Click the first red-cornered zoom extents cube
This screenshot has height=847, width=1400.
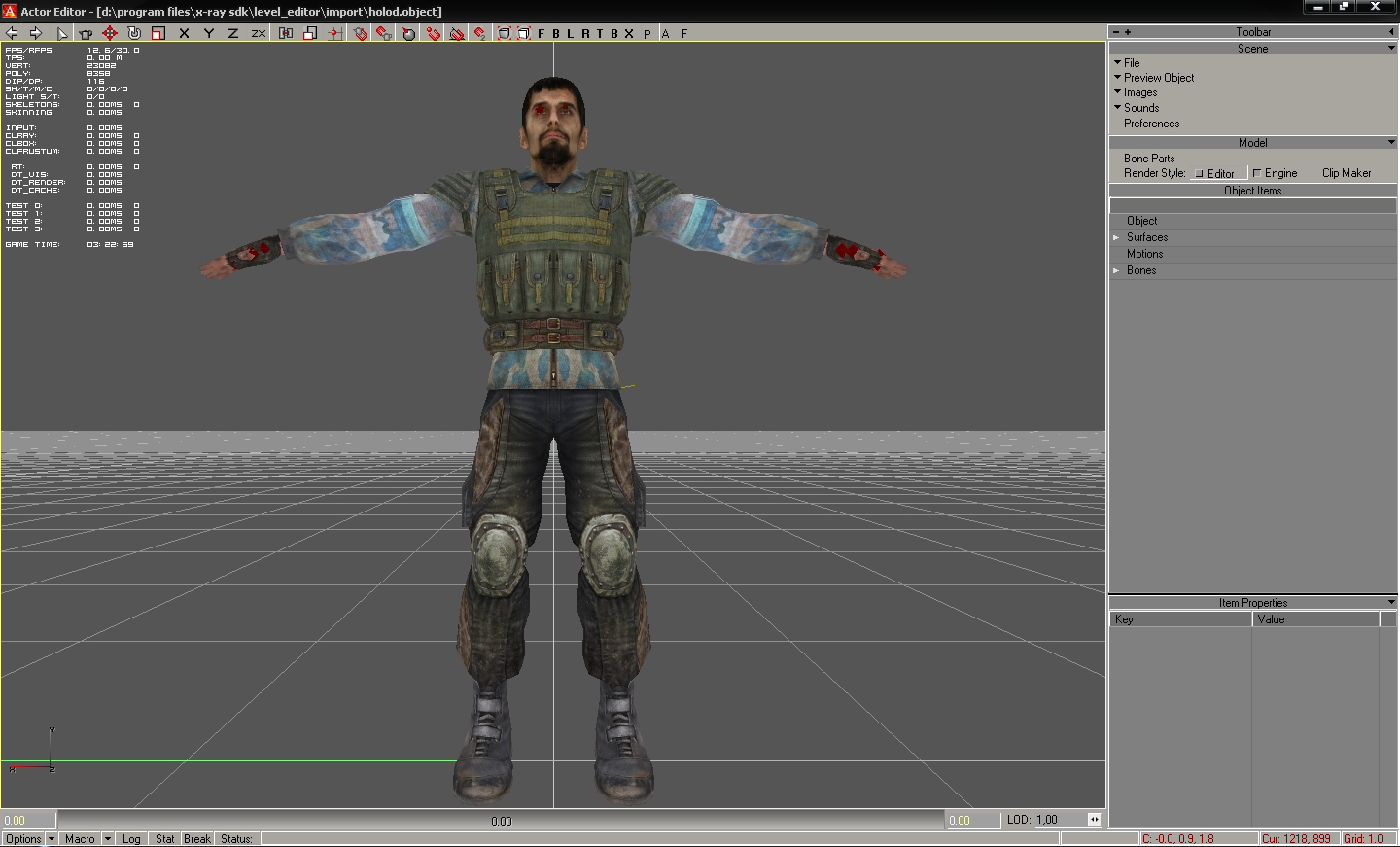pyautogui.click(x=504, y=33)
